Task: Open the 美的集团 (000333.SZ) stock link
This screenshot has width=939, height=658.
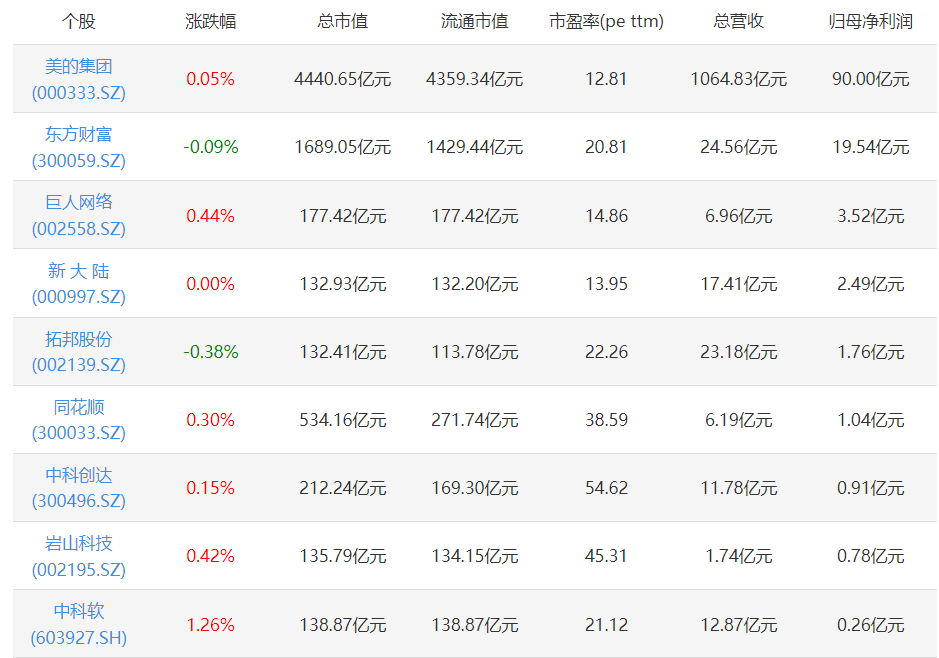Action: click(78, 79)
